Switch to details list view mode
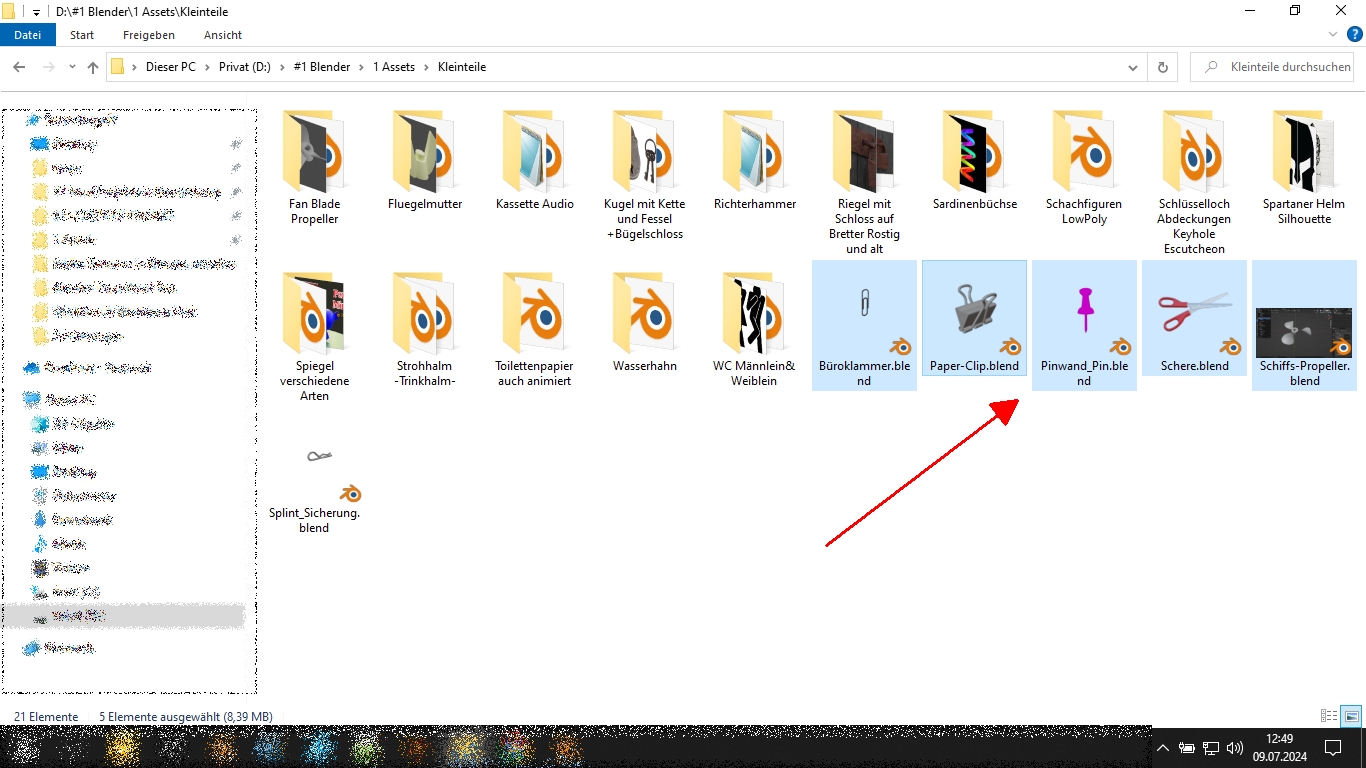1366x768 pixels. coord(1329,716)
